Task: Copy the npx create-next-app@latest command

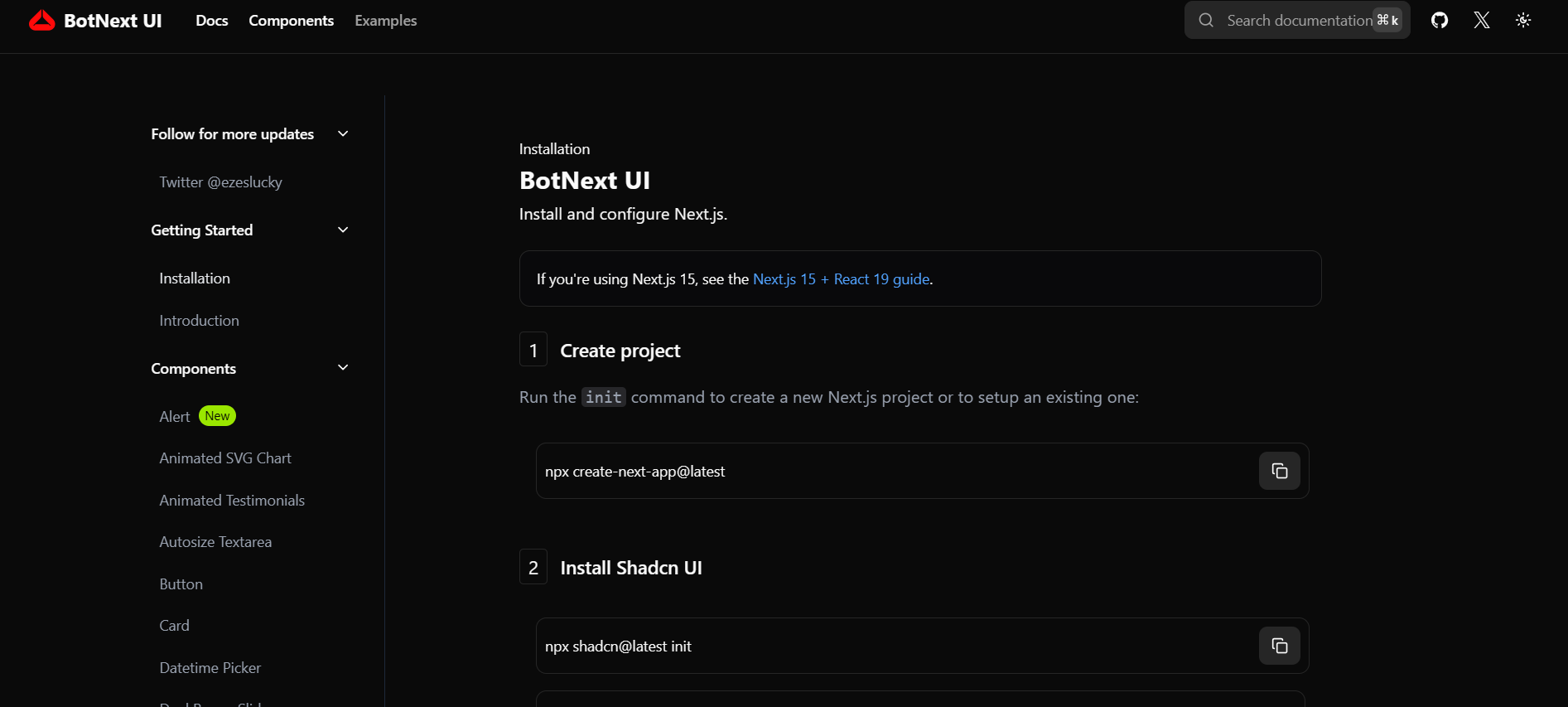Action: coord(1280,471)
